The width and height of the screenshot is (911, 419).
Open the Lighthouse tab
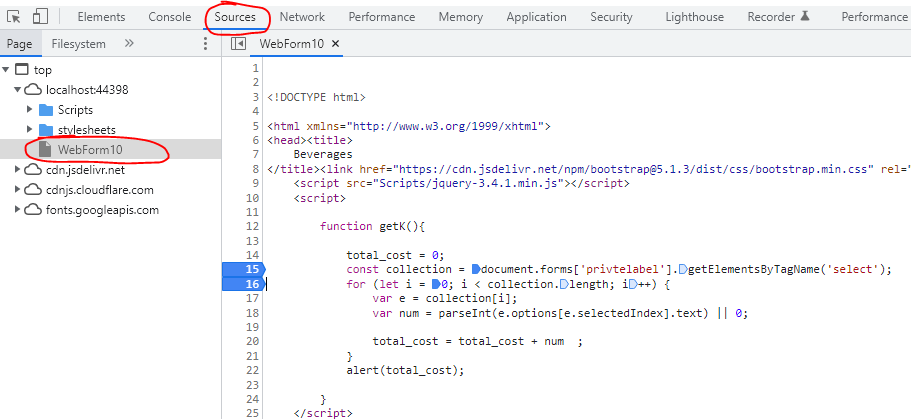coord(694,17)
